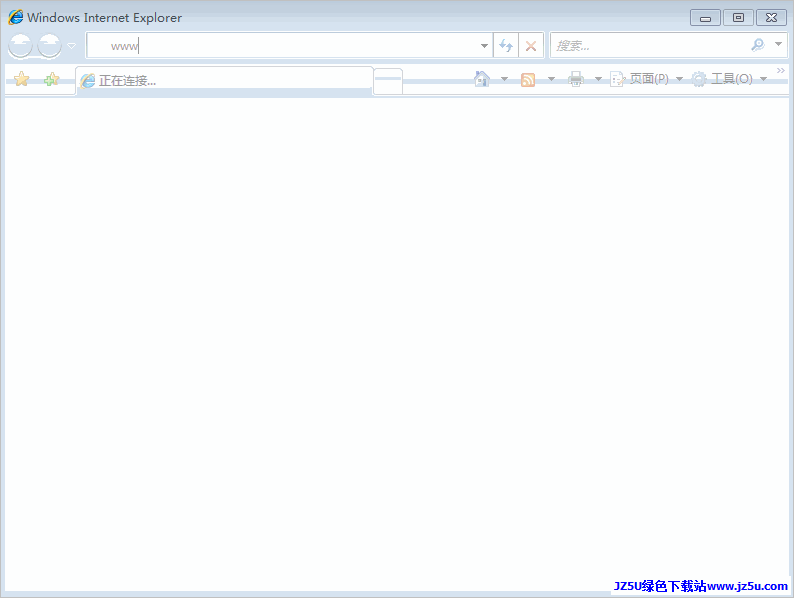Open the recent pages dropdown arrow
794x598 pixels.
click(x=71, y=46)
